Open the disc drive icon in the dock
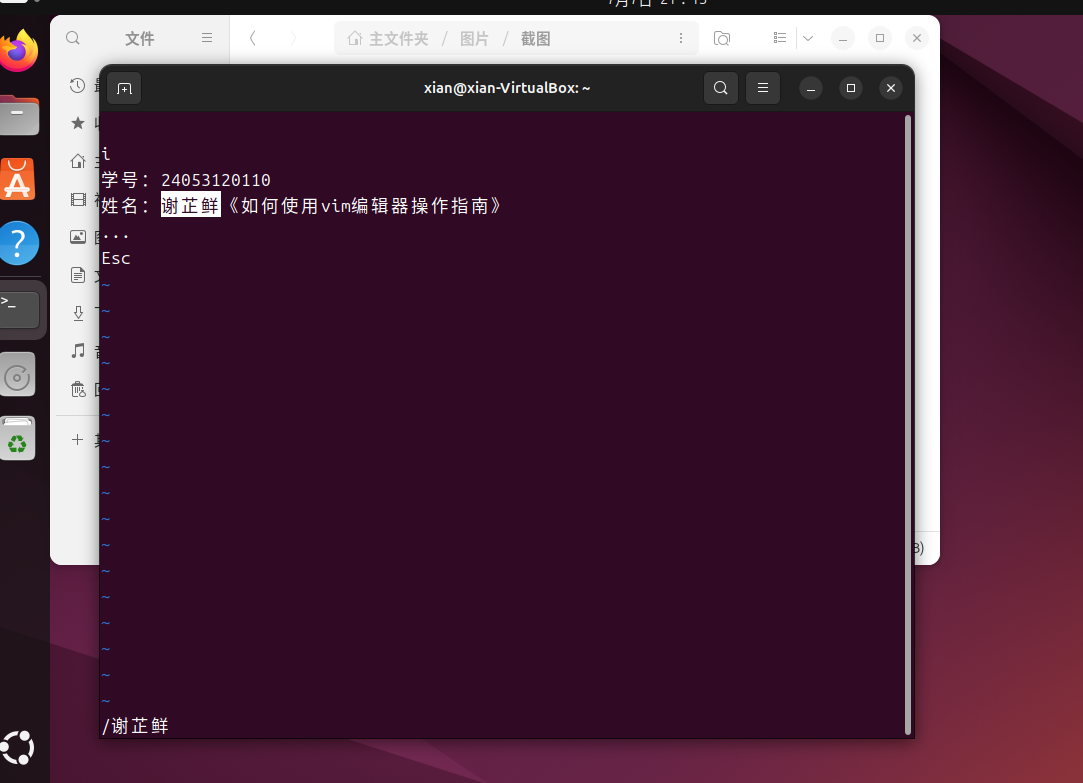 [17, 375]
